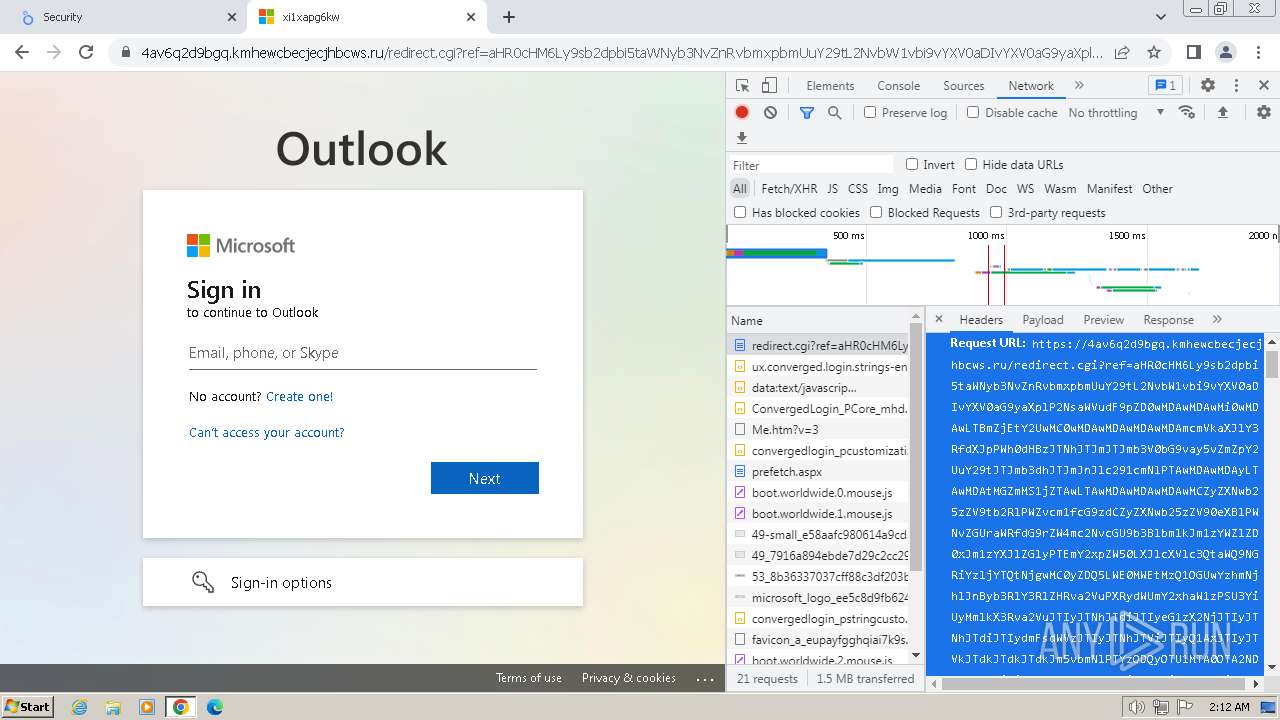
Task: Open Internet Explorer from the taskbar
Action: [79, 707]
